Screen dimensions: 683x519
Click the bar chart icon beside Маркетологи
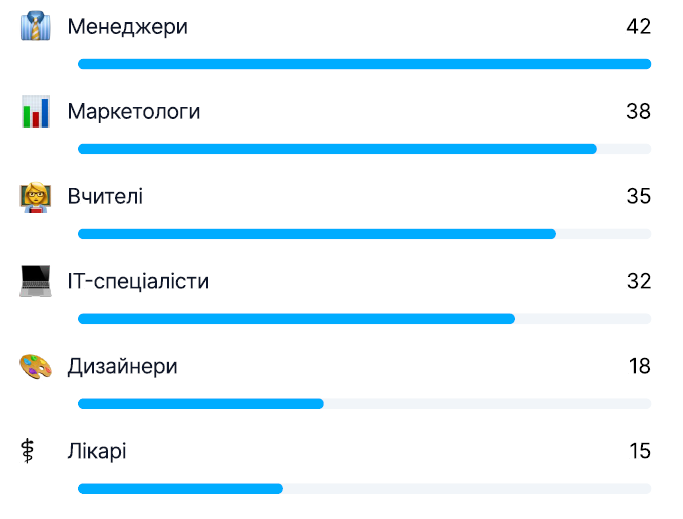35,112
